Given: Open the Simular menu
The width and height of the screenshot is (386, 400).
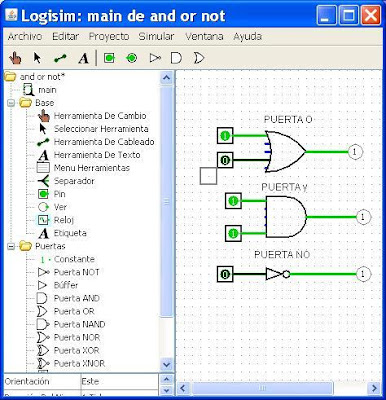Looking at the screenshot, I should [156, 36].
